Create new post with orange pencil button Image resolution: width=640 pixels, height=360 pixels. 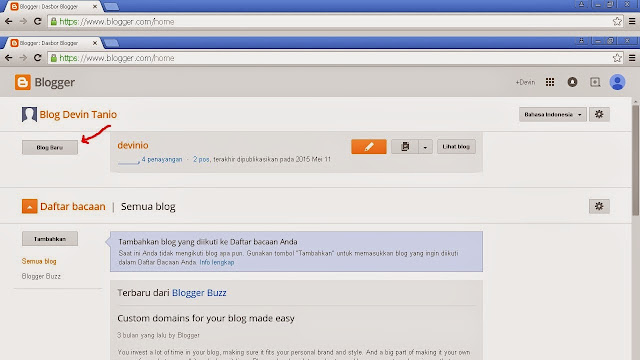[x=369, y=147]
